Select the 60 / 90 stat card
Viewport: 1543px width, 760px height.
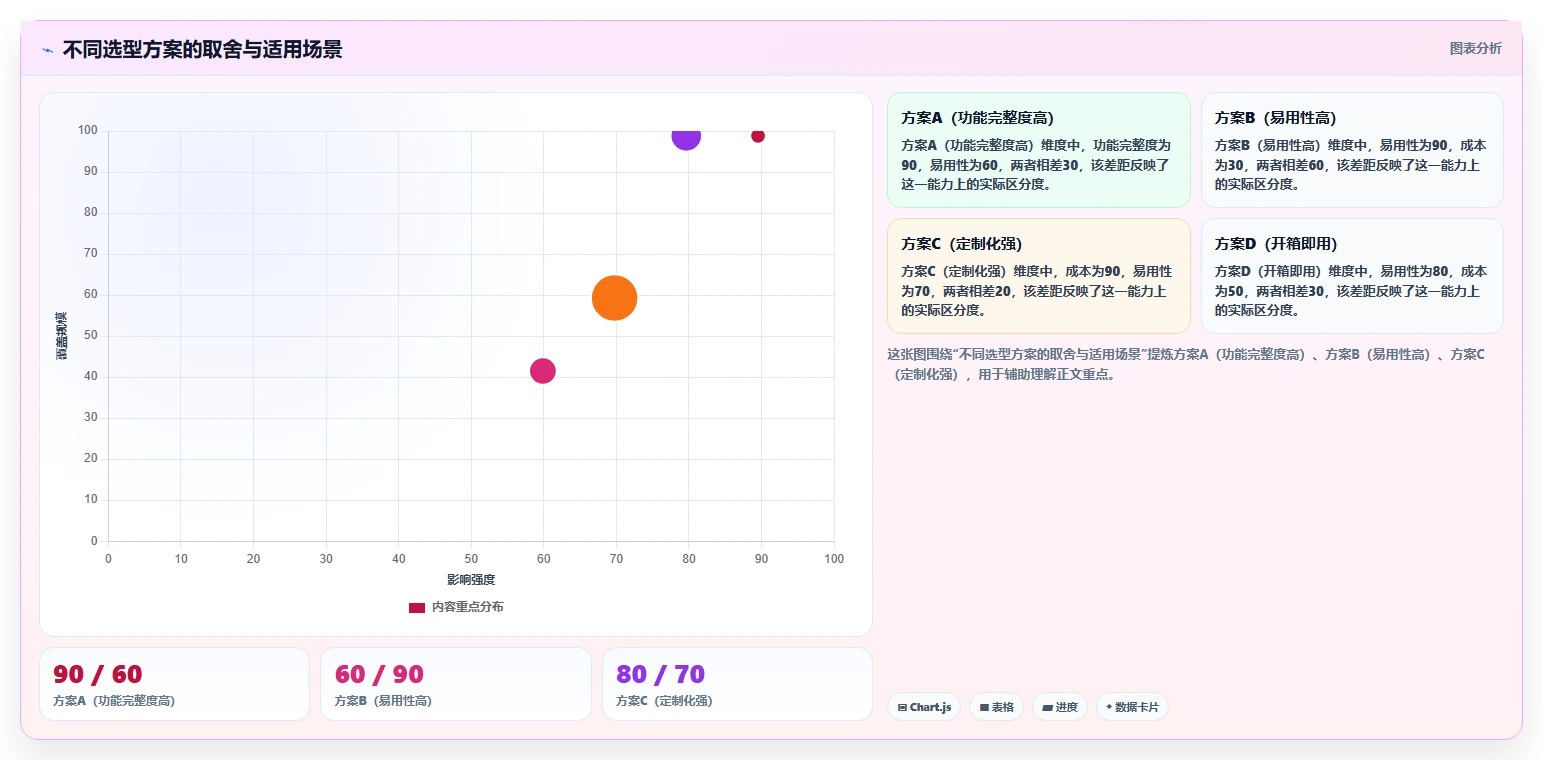[456, 684]
